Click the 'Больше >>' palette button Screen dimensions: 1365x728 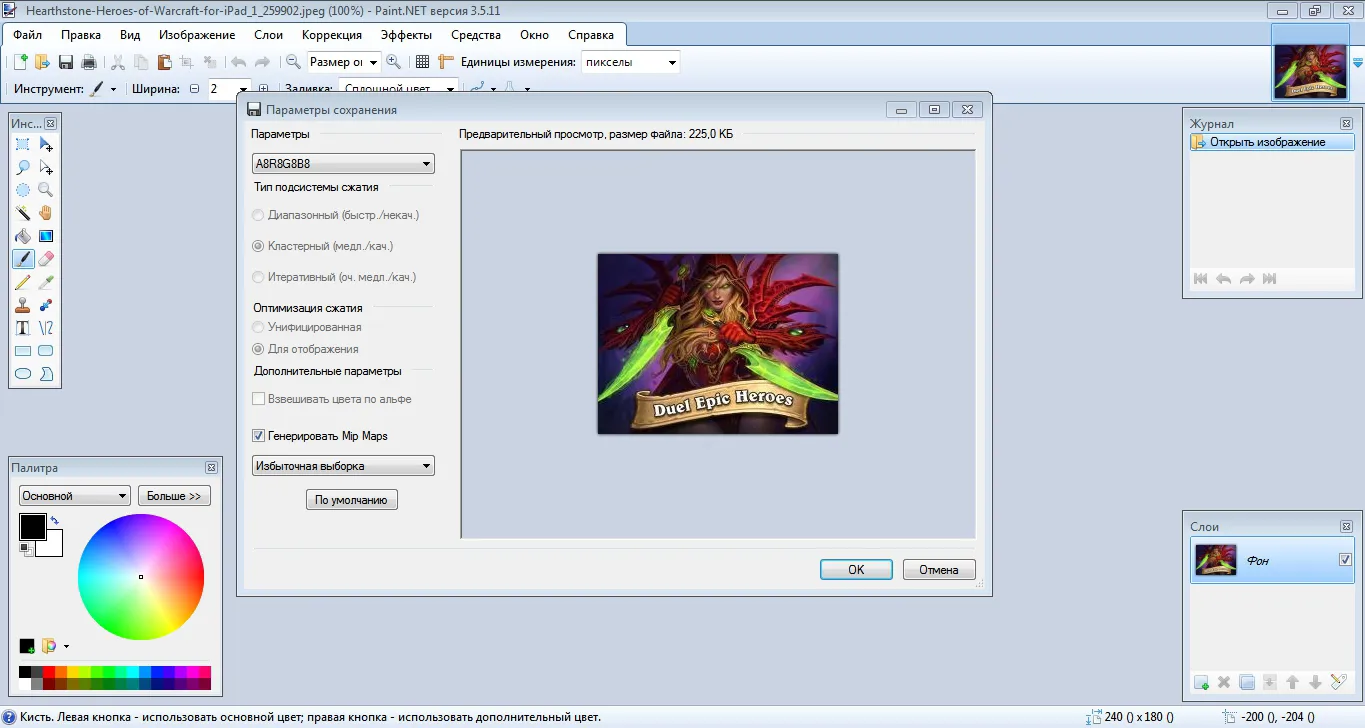click(174, 496)
